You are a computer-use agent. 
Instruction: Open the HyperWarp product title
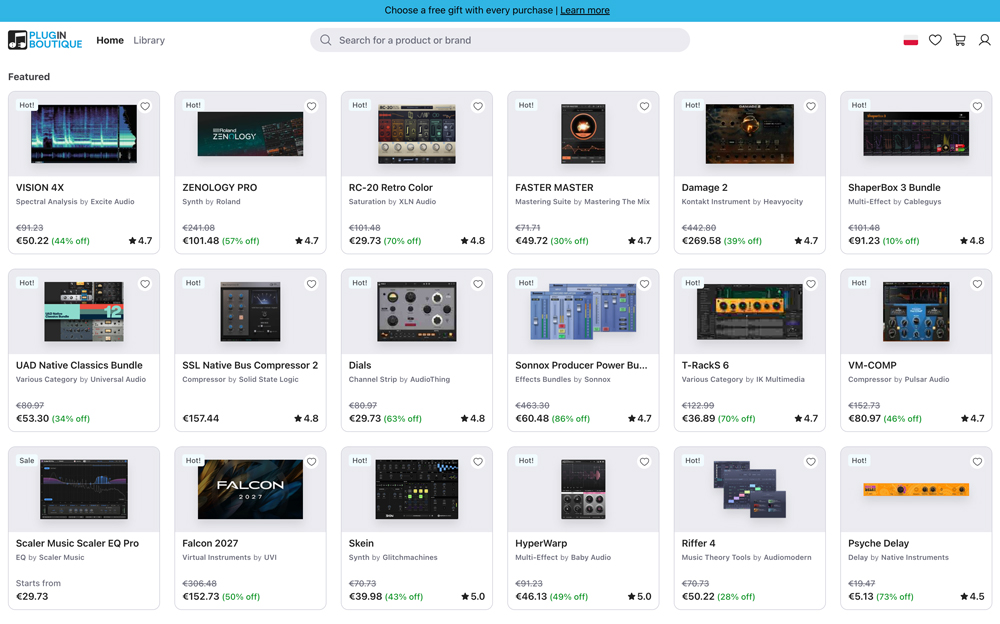point(541,543)
